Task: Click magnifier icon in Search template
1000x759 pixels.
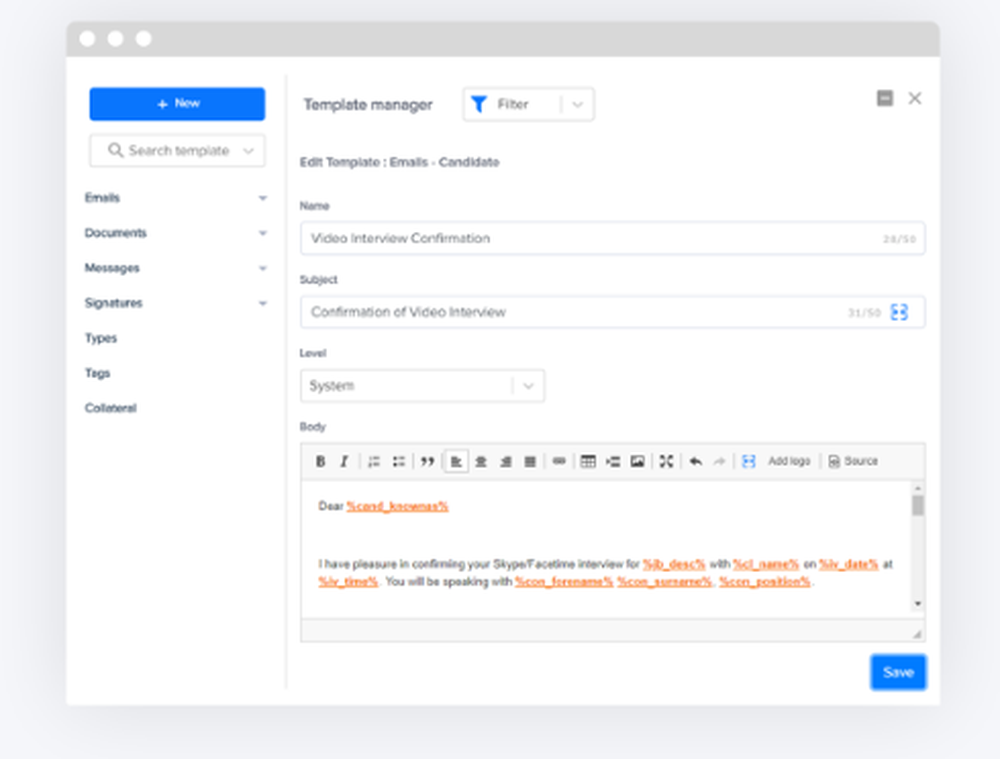Action: 115,151
